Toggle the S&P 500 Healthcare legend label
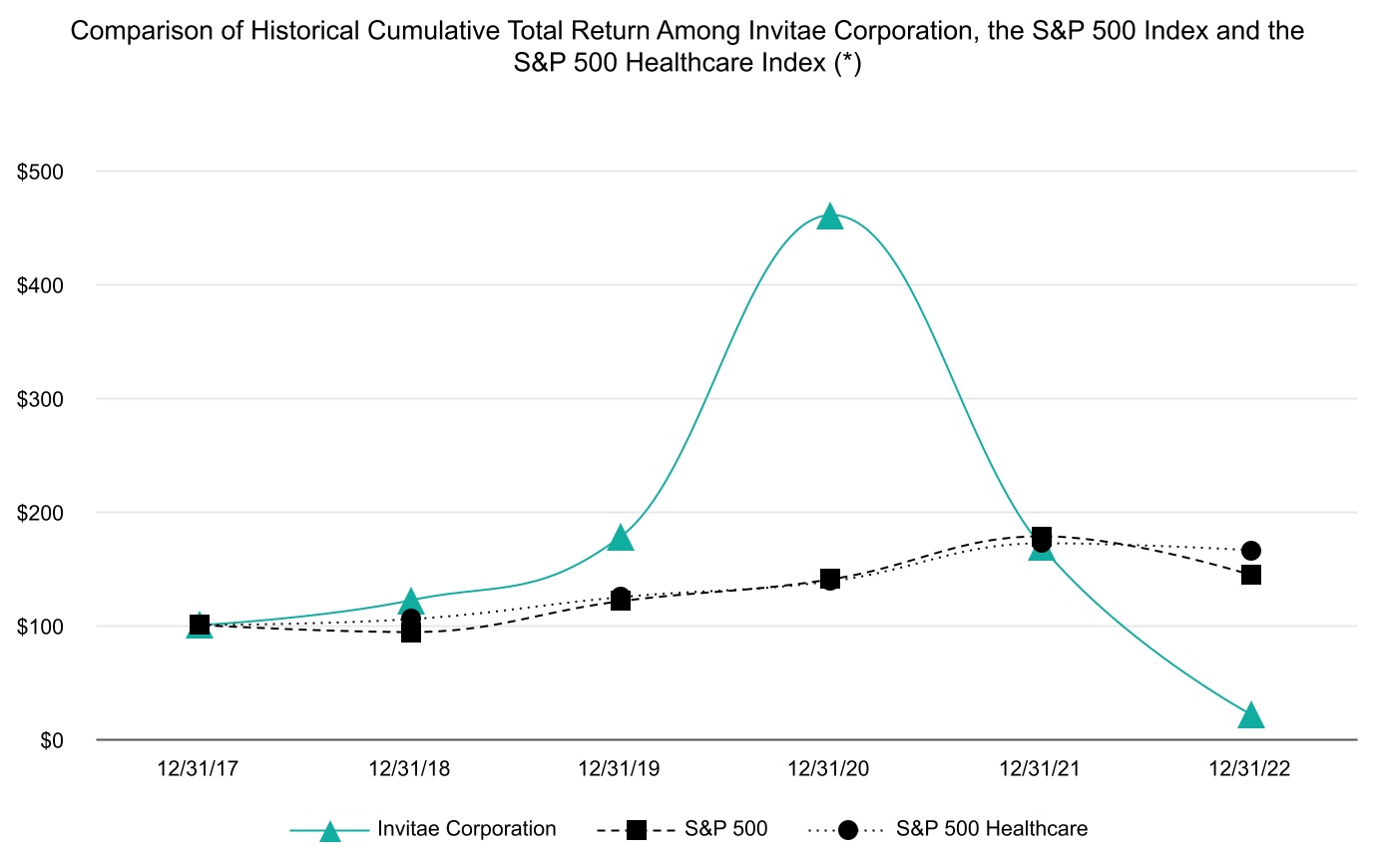Screen dimensions: 1377x868 (x=991, y=829)
